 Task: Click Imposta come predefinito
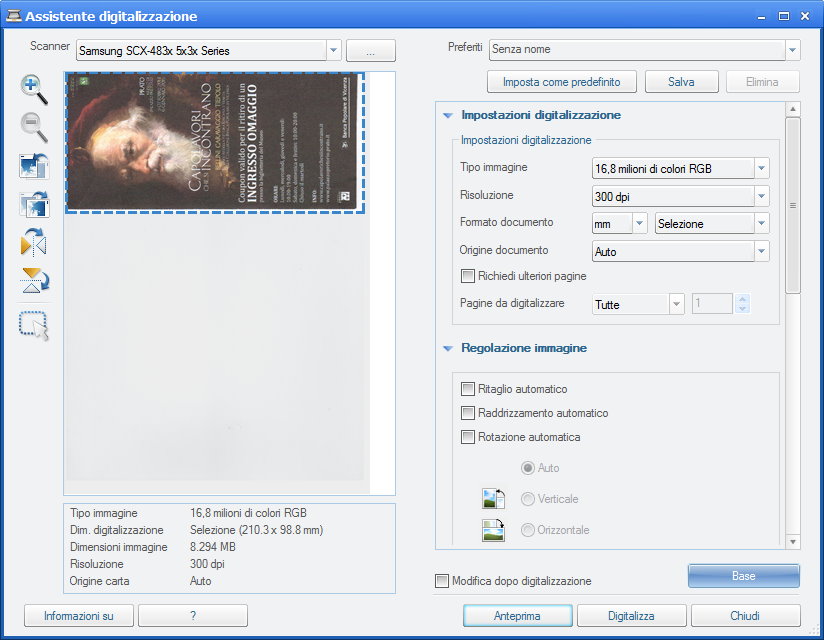(x=561, y=82)
